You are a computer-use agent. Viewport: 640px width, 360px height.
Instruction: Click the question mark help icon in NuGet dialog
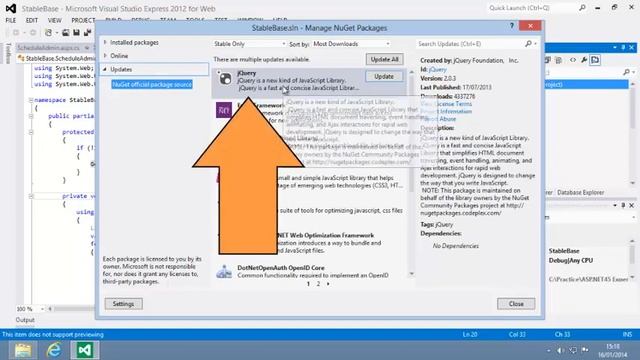pos(512,26)
